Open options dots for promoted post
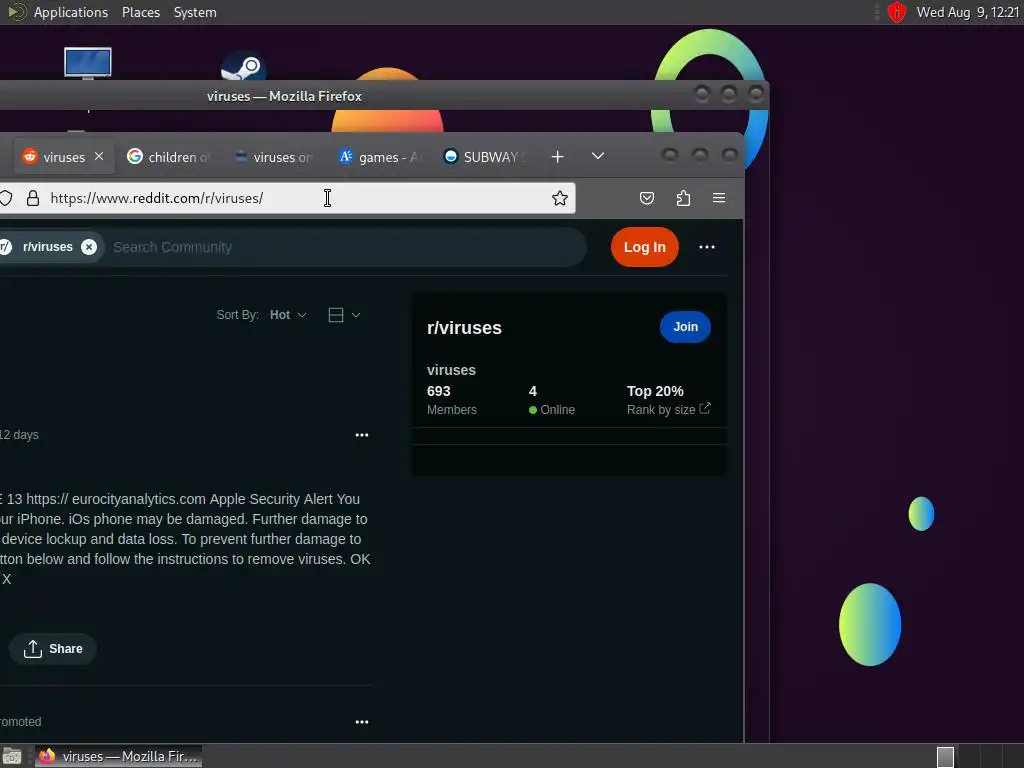Image resolution: width=1024 pixels, height=768 pixels. [362, 722]
